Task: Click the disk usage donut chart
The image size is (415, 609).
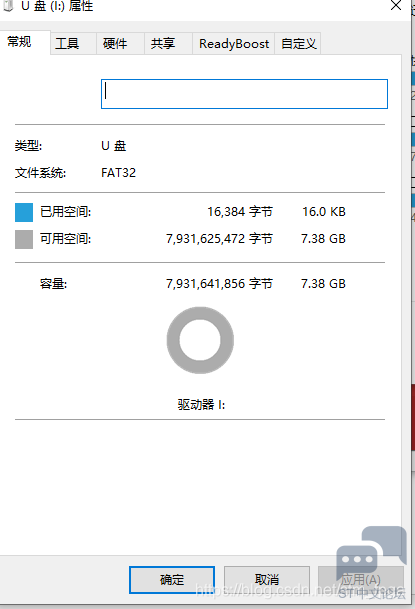Action: coord(200,340)
